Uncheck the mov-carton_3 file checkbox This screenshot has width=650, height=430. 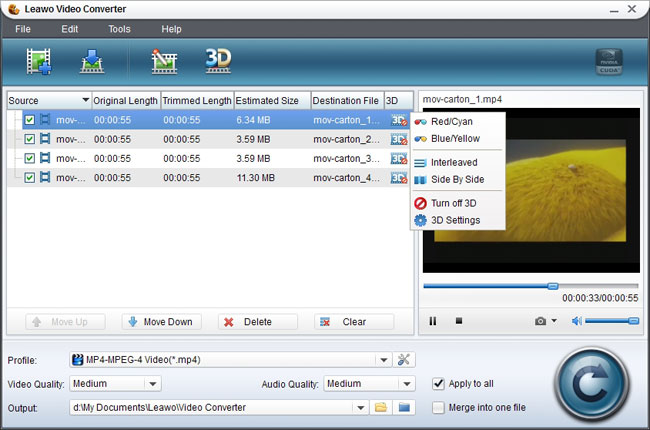pyautogui.click(x=29, y=158)
